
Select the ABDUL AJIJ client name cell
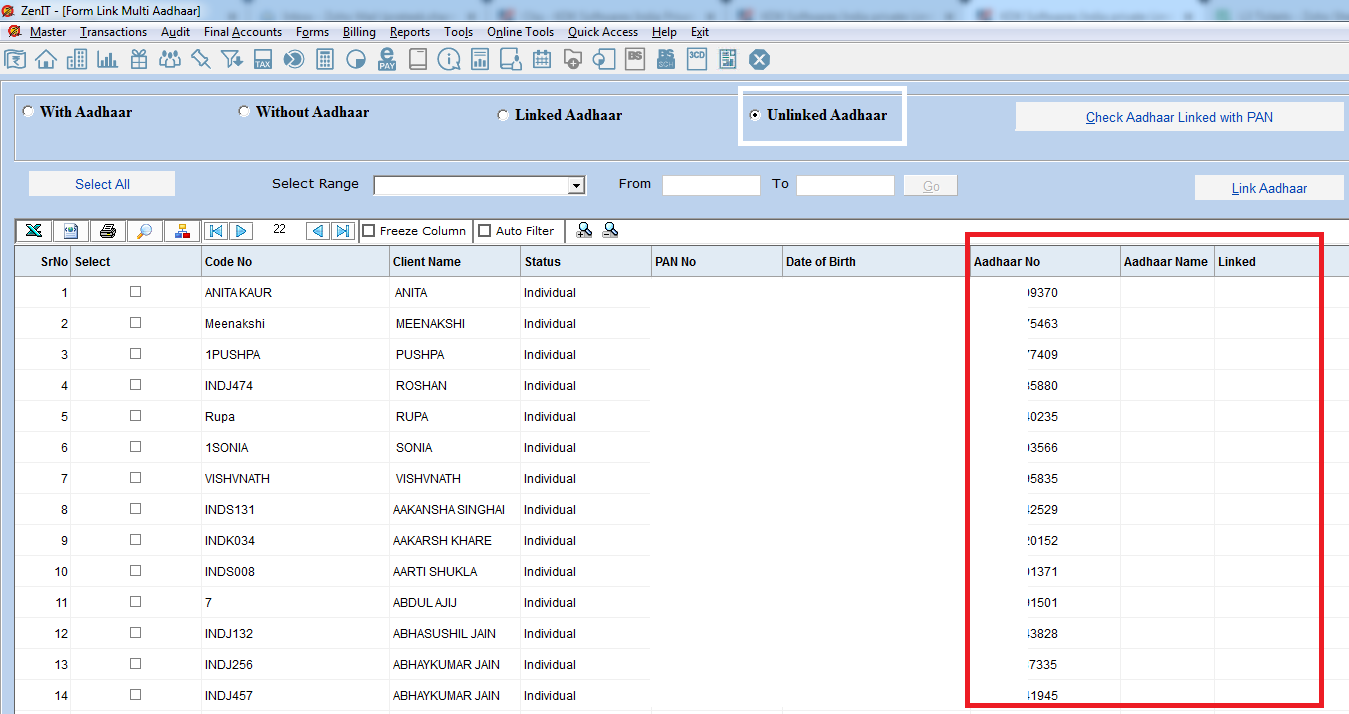tap(455, 603)
